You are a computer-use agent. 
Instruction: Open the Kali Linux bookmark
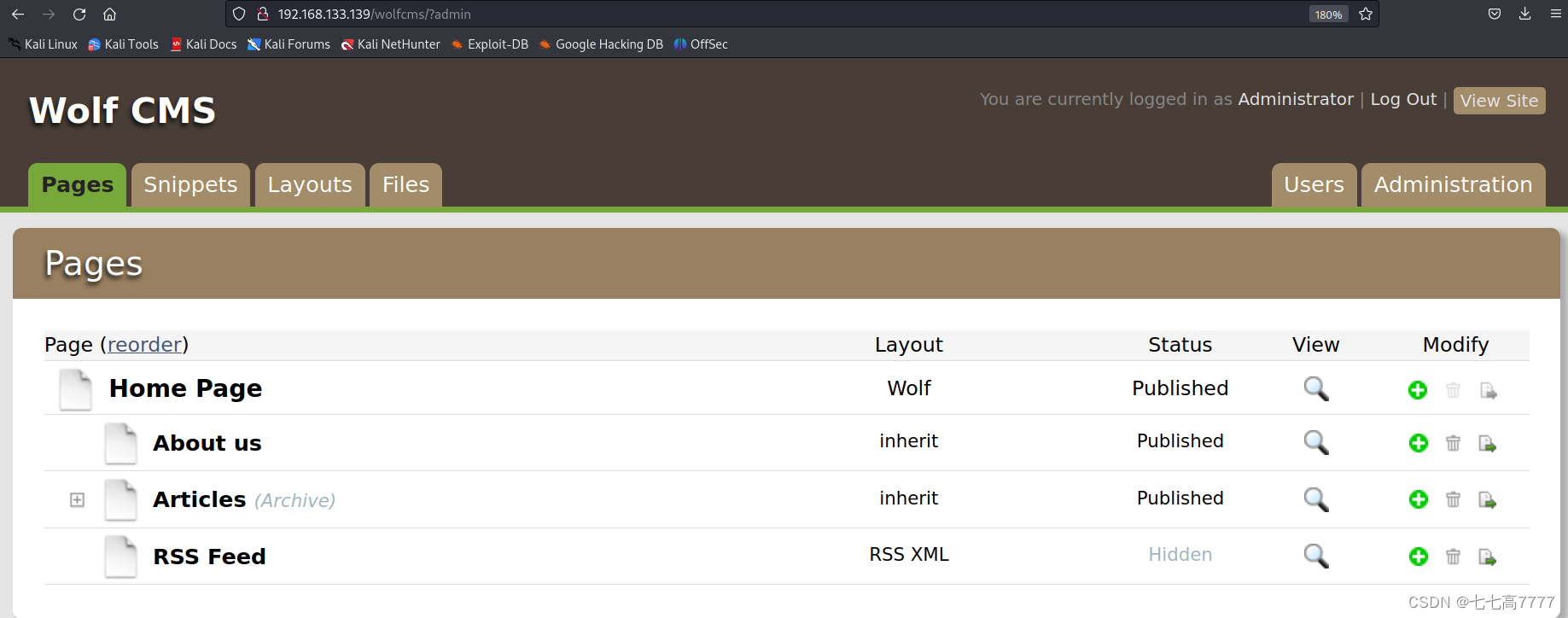pos(43,44)
